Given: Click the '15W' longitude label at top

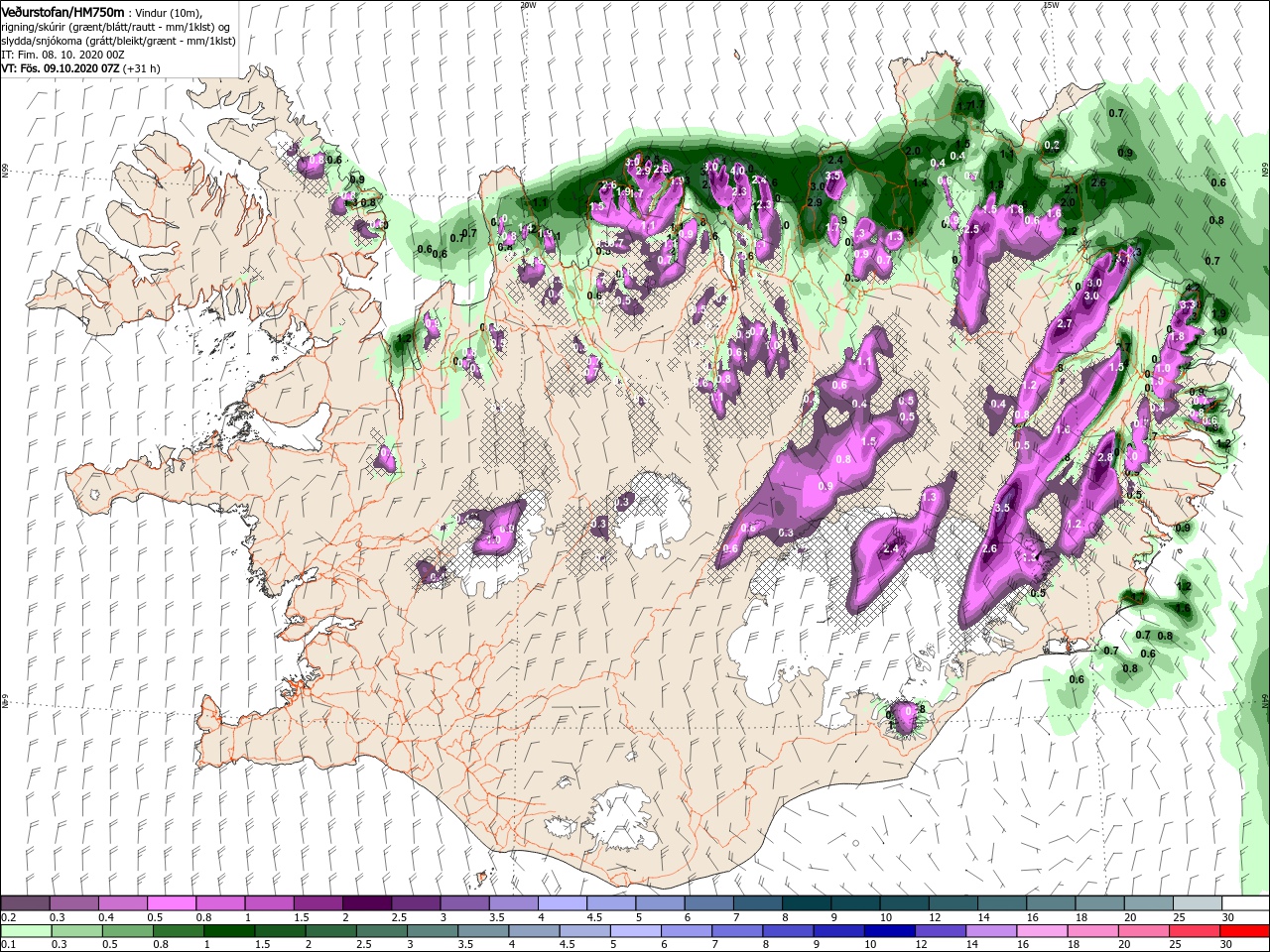Looking at the screenshot, I should point(1051,5).
